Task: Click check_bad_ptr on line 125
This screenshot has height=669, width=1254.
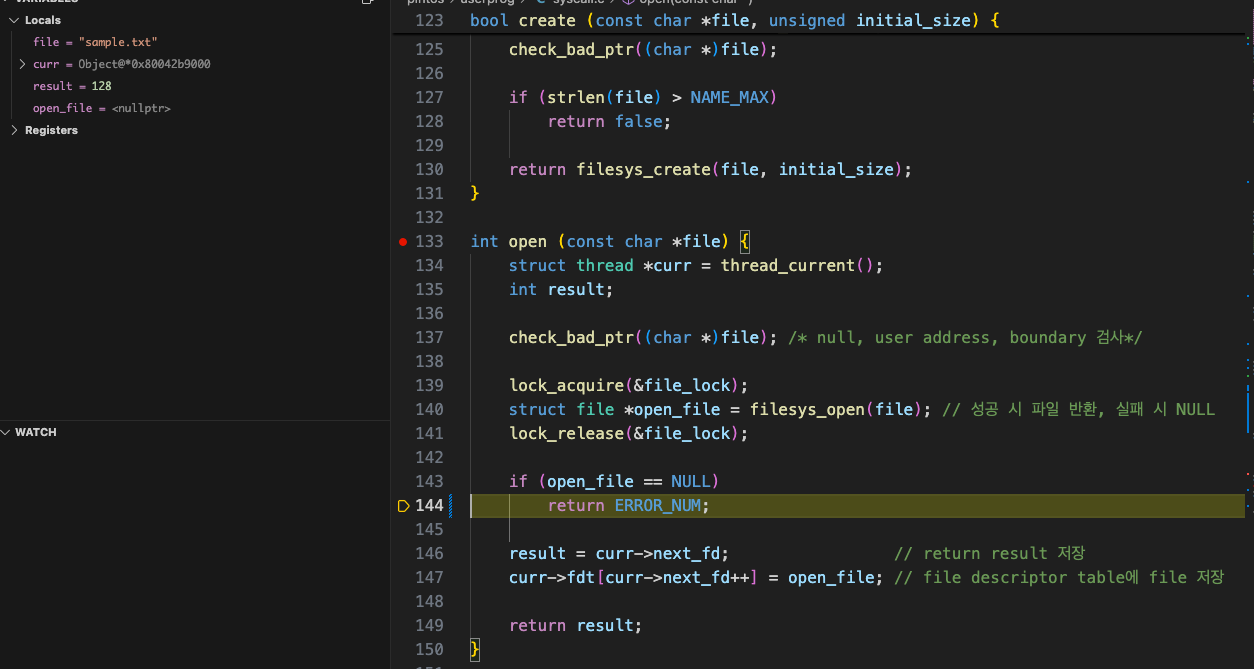Action: click(x=571, y=49)
